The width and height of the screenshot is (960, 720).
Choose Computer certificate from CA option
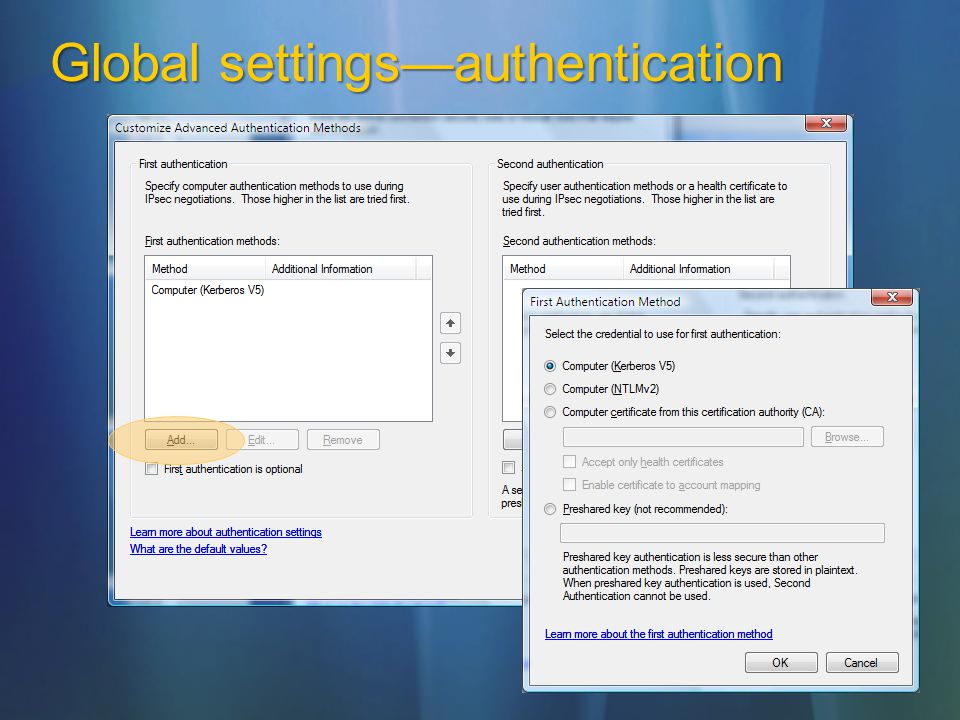[550, 412]
